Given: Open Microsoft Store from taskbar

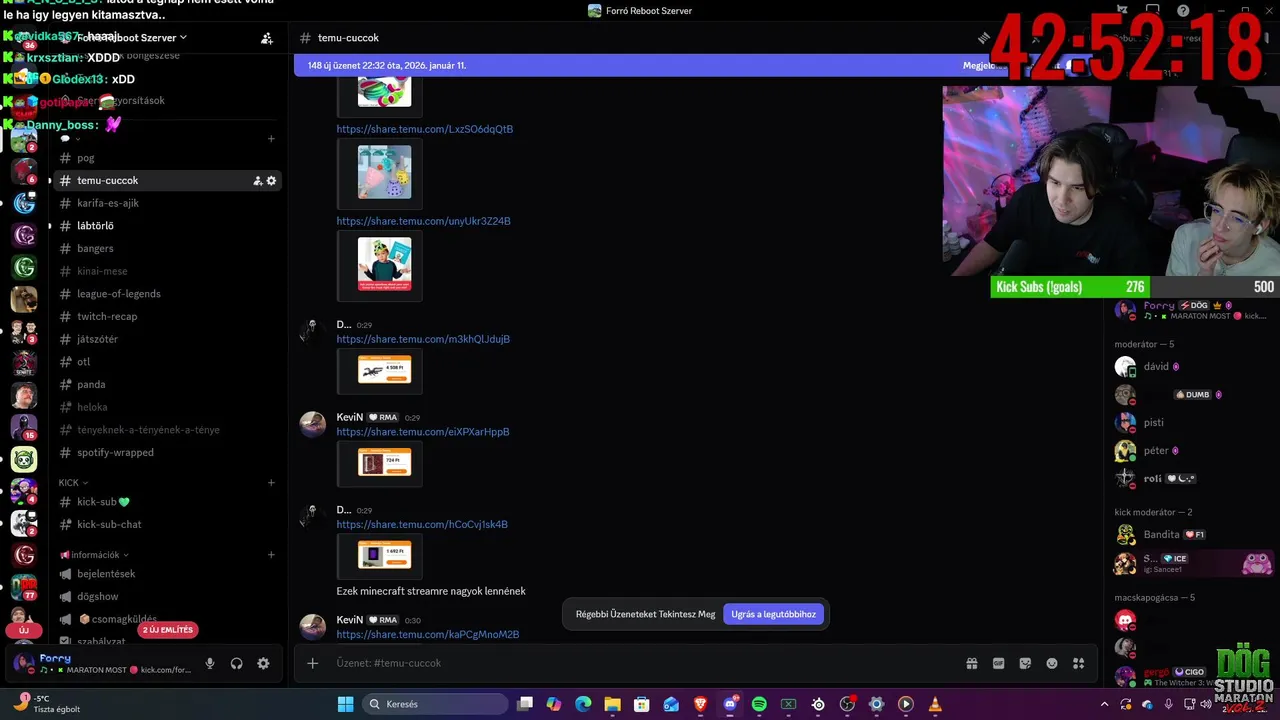Looking at the screenshot, I should tap(642, 704).
